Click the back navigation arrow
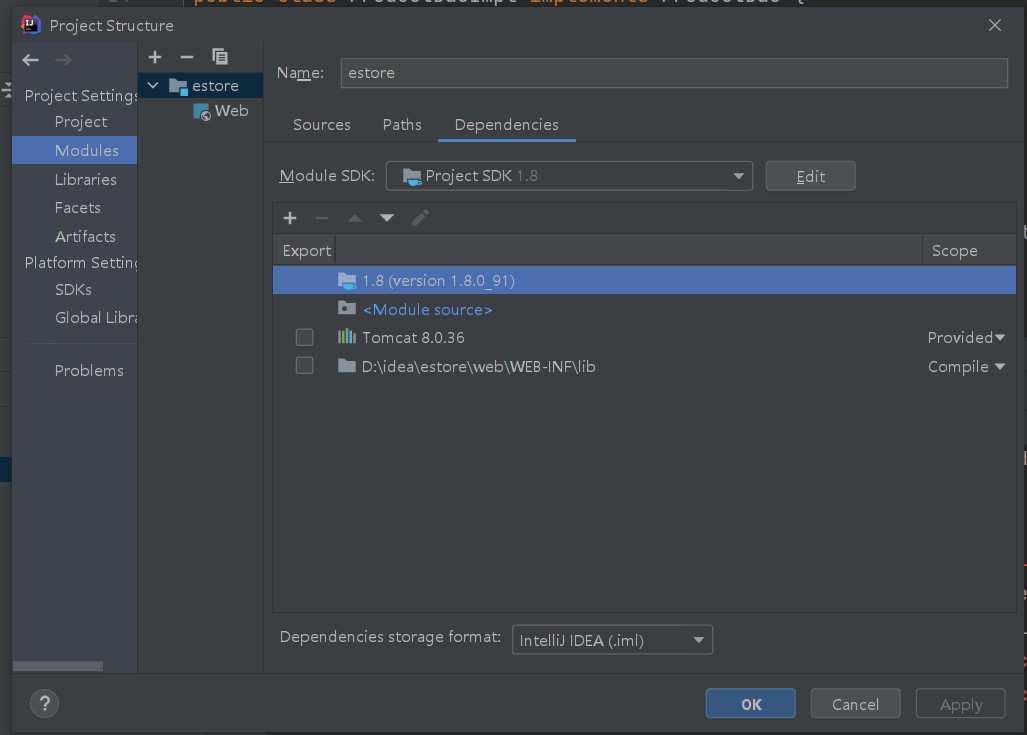Viewport: 1027px width, 735px height. (30, 60)
